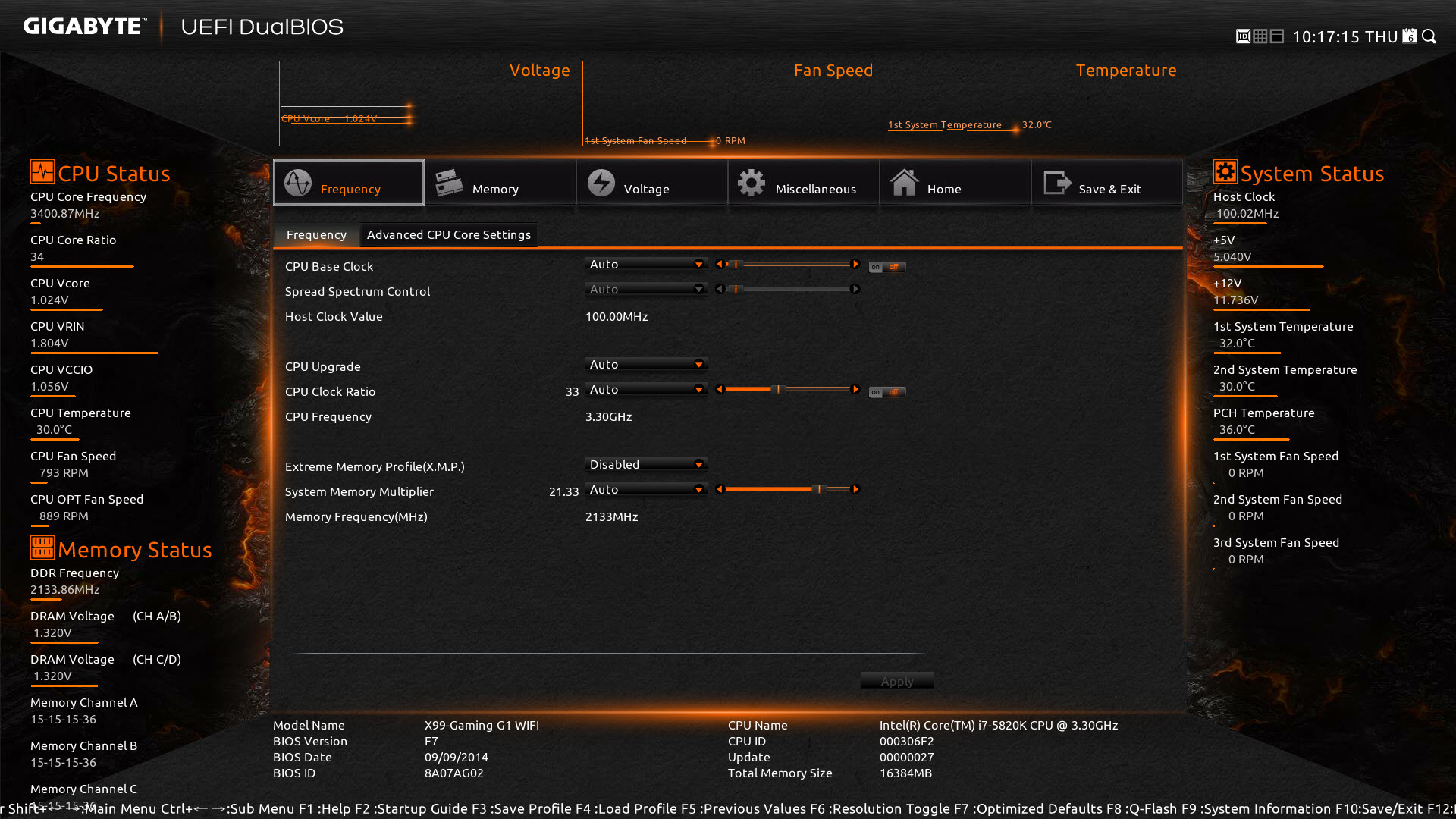
Task: Click the CPU Frequency 3.30GHz value
Action: (x=608, y=416)
